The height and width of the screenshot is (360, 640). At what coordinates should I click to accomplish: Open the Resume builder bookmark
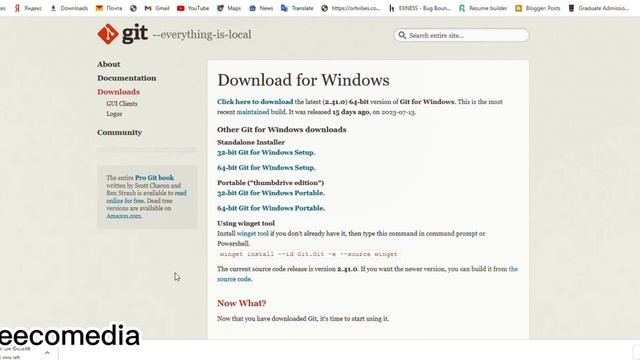coord(483,8)
